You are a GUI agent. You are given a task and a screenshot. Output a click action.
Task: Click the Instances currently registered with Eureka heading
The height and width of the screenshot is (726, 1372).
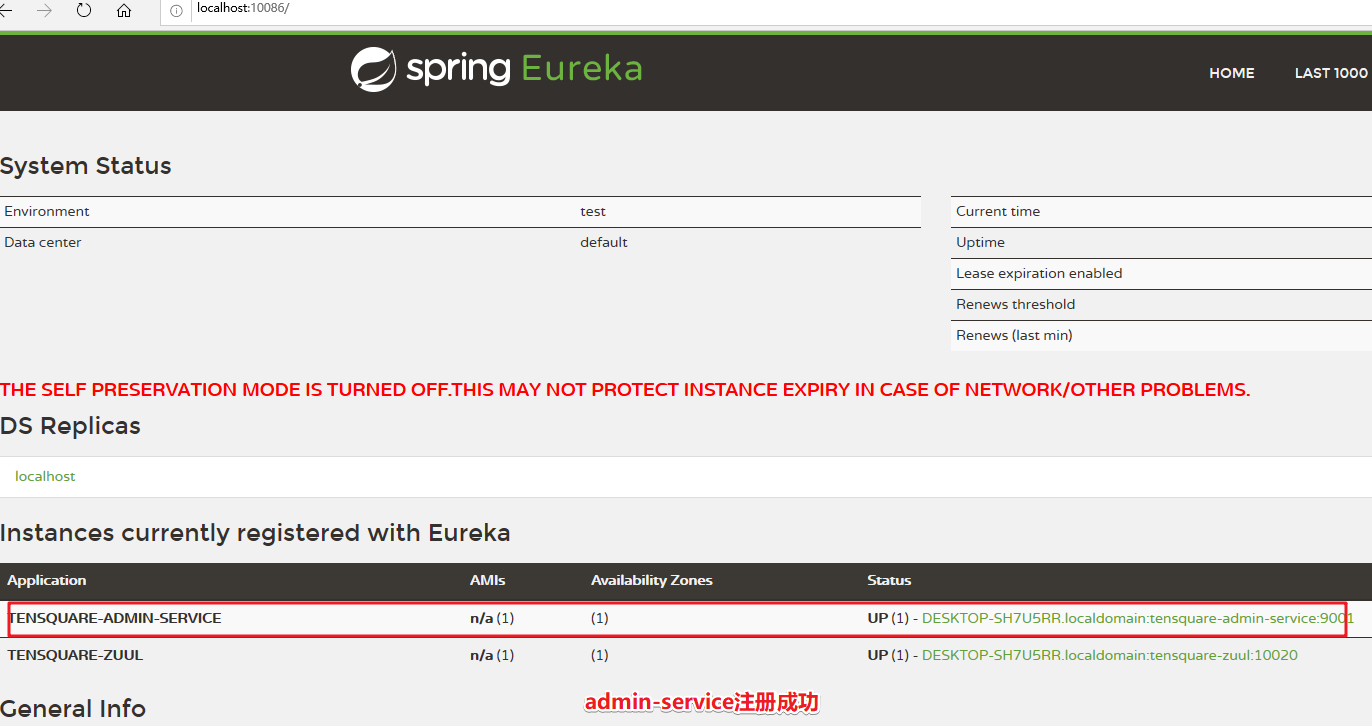coord(255,533)
